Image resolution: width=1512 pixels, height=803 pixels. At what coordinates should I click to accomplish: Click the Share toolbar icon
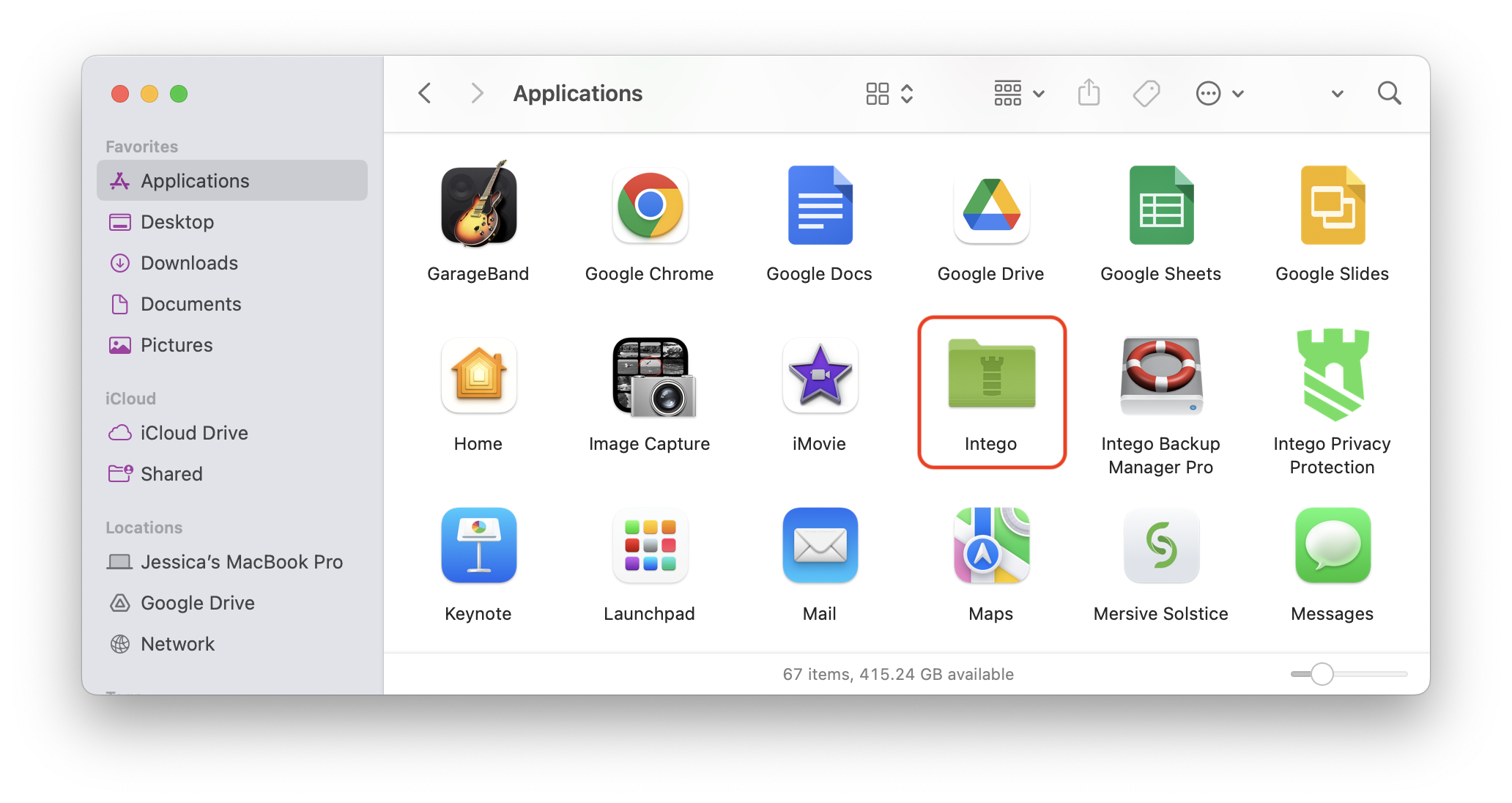pos(1089,93)
